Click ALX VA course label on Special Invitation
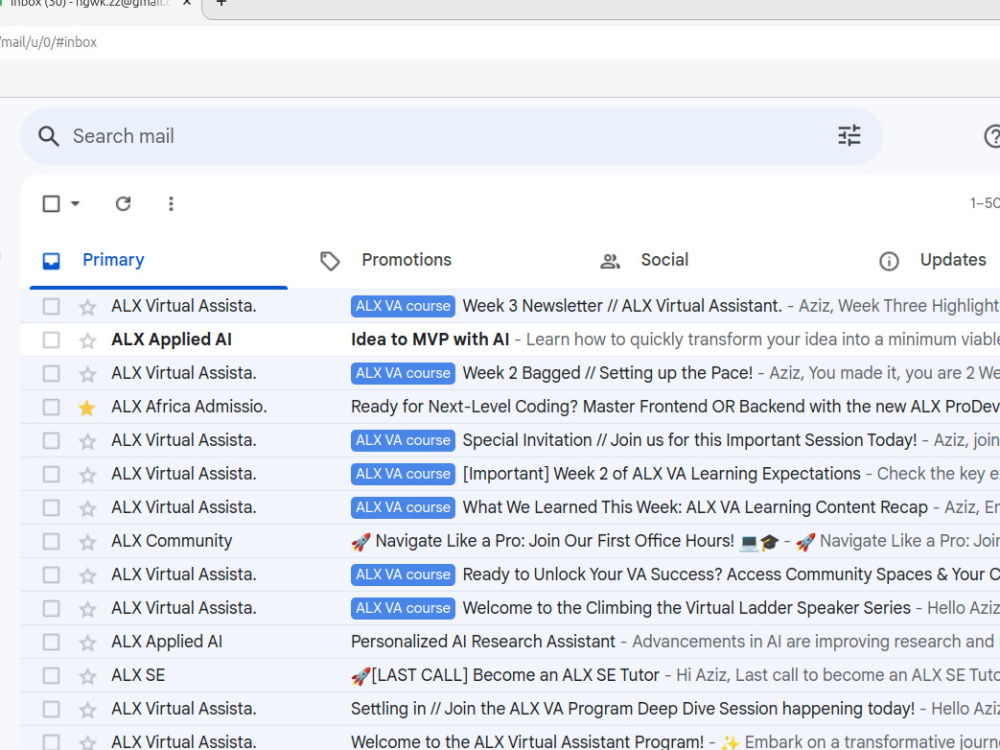Viewport: 1000px width, 750px height. coord(403,440)
